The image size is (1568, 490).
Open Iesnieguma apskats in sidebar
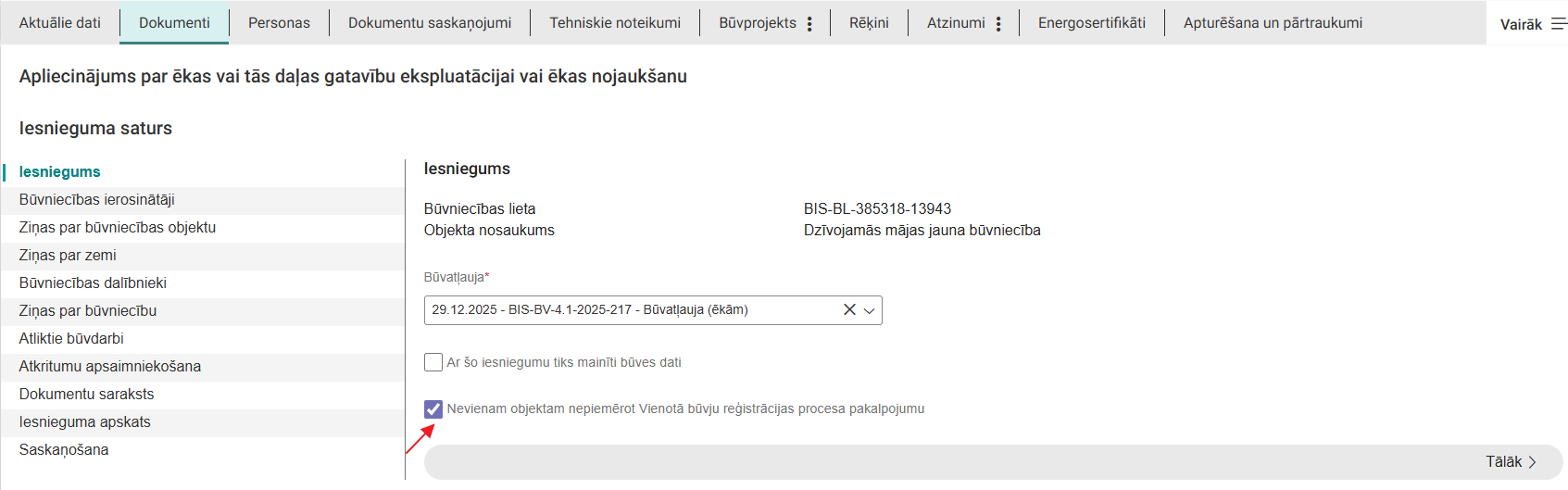click(85, 422)
